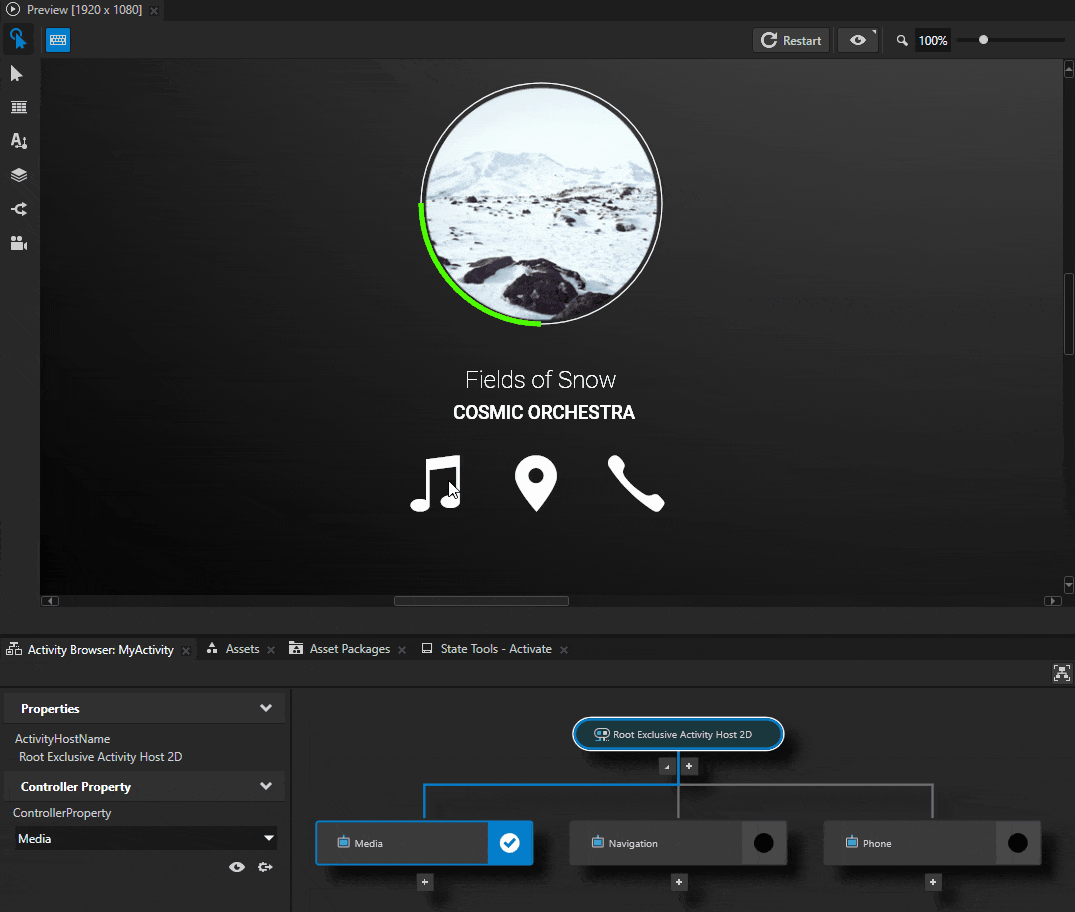Open the State Tools - Activate tab
The width and height of the screenshot is (1075, 912).
coord(495,649)
